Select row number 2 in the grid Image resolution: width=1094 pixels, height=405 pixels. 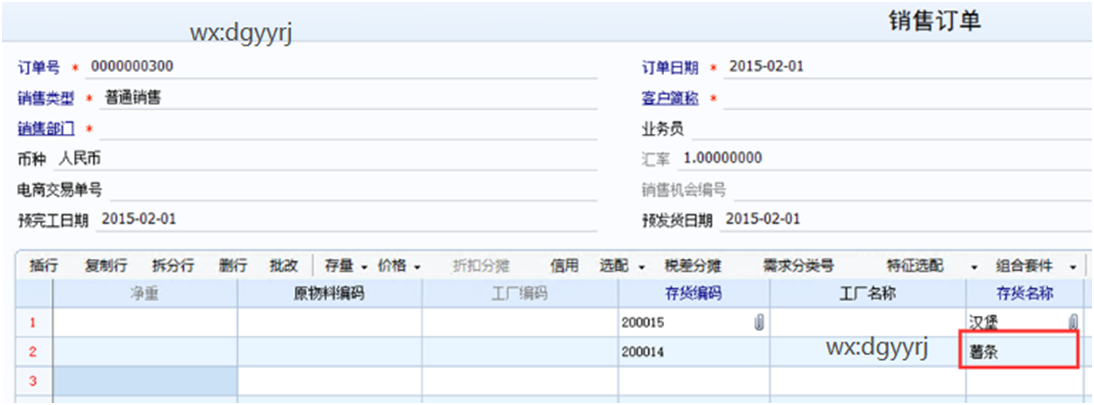pyautogui.click(x=33, y=352)
